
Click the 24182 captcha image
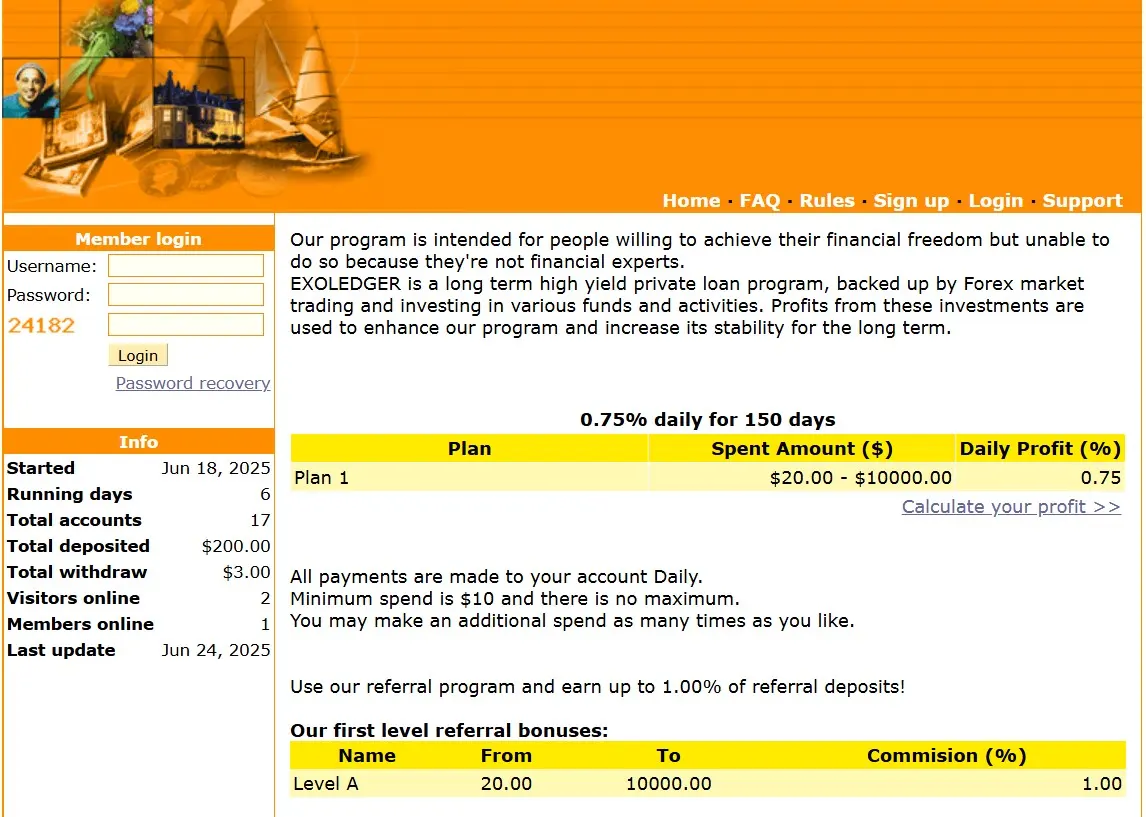point(41,325)
